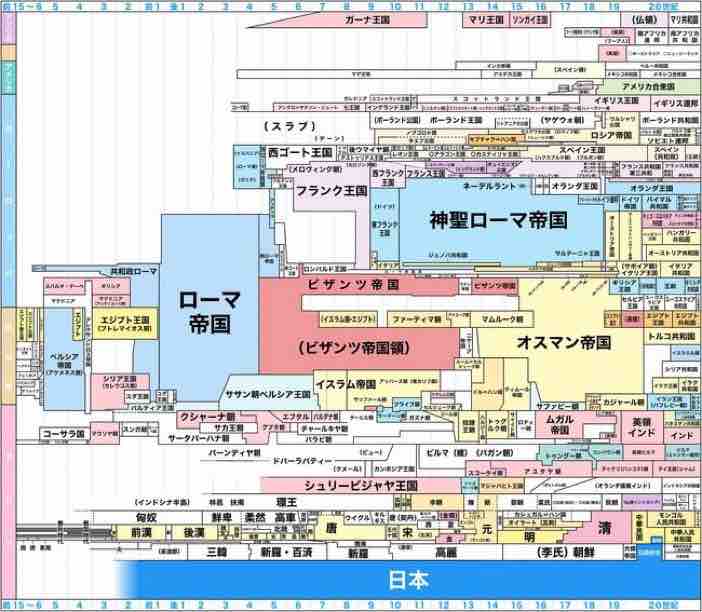702x612 pixels.
Task: Click the クシャーナ朝 block
Action: [x=206, y=416]
